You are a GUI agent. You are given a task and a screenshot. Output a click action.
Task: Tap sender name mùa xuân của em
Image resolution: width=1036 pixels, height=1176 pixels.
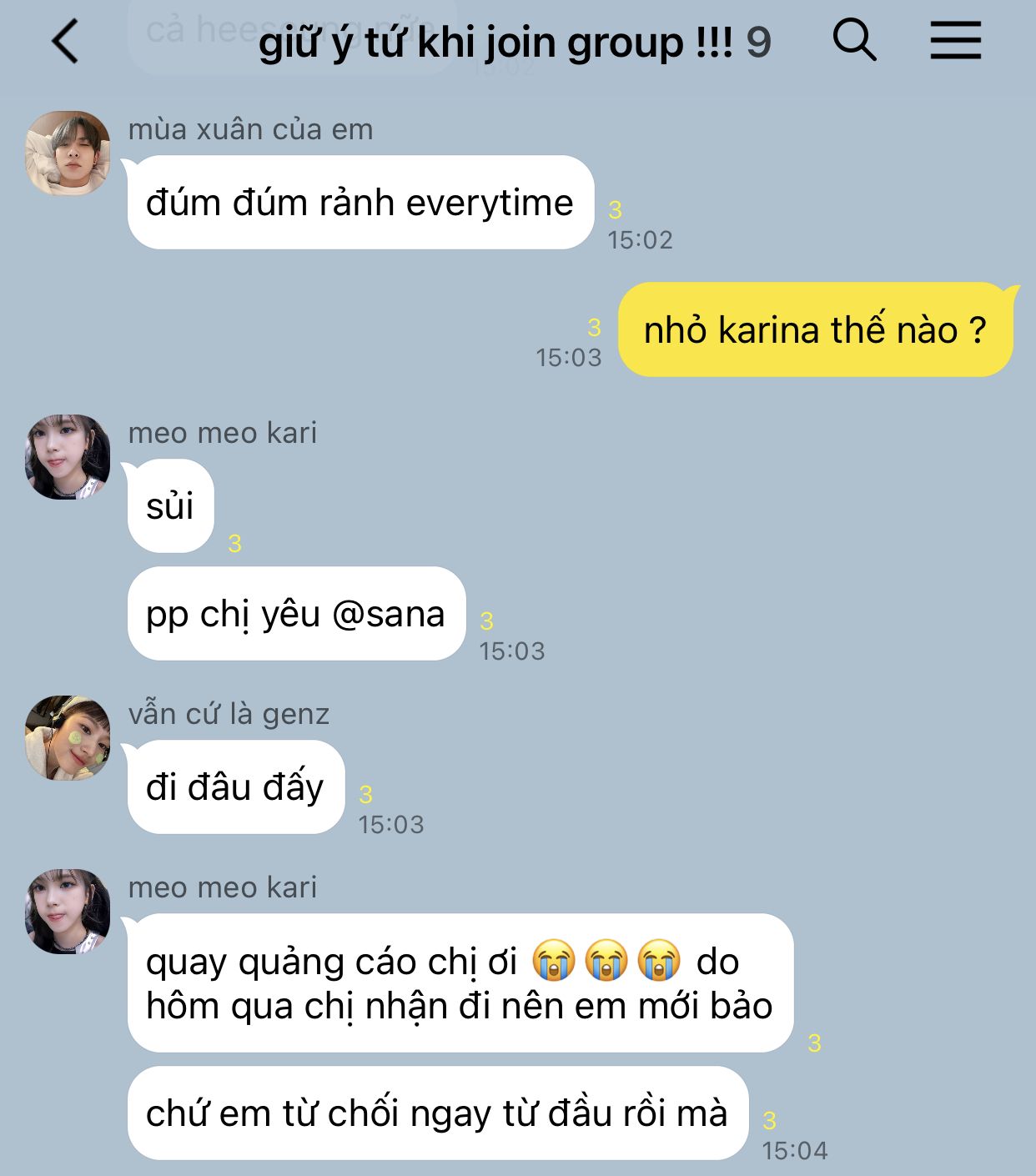[250, 129]
